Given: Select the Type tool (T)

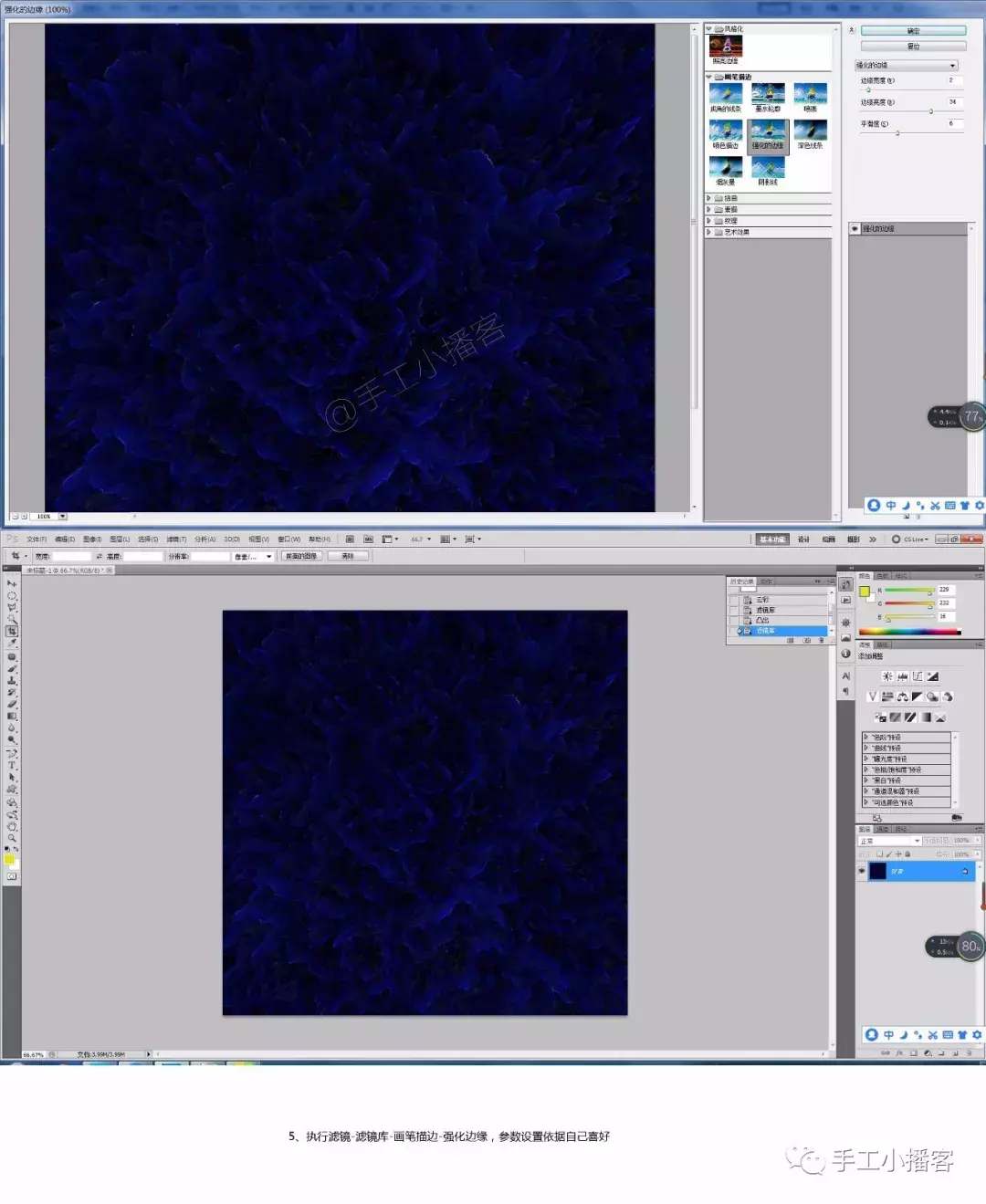Looking at the screenshot, I should coord(12,766).
